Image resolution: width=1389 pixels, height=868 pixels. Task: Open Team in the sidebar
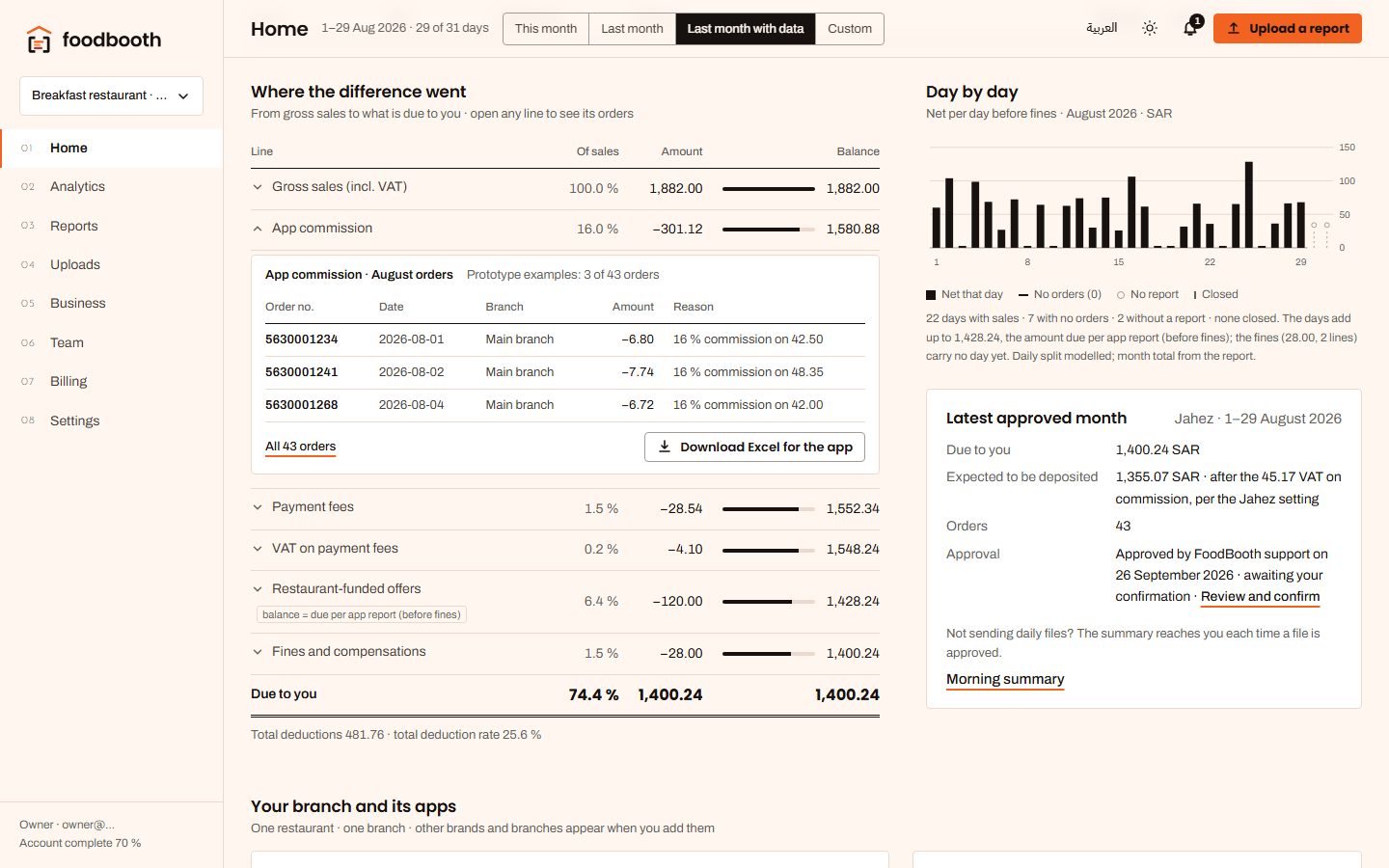(x=111, y=342)
